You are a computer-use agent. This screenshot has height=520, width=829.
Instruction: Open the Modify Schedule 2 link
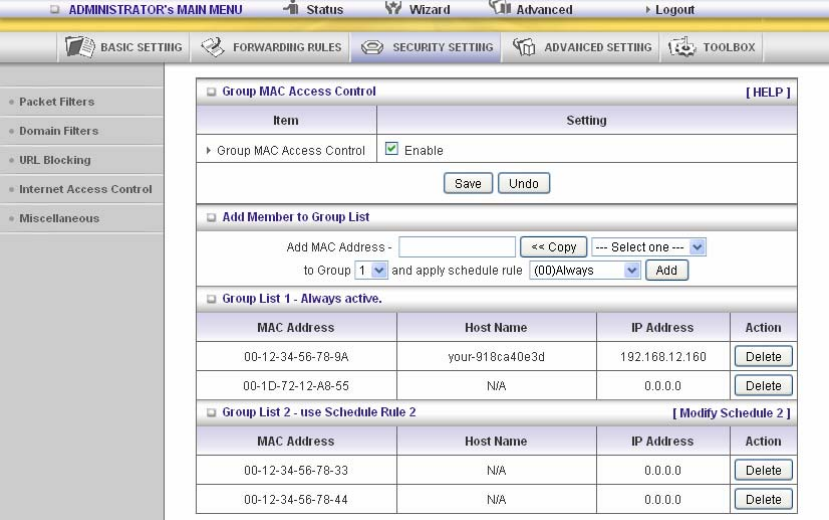(731, 413)
